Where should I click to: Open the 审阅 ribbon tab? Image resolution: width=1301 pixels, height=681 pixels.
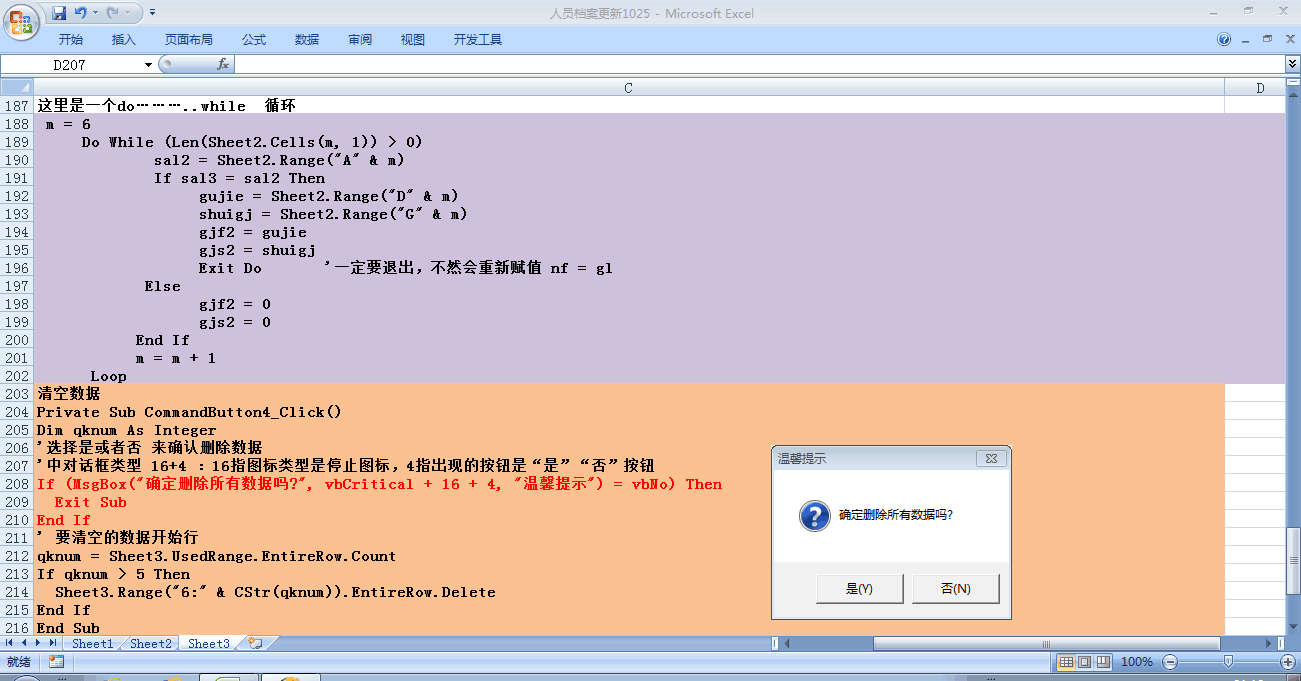(360, 40)
